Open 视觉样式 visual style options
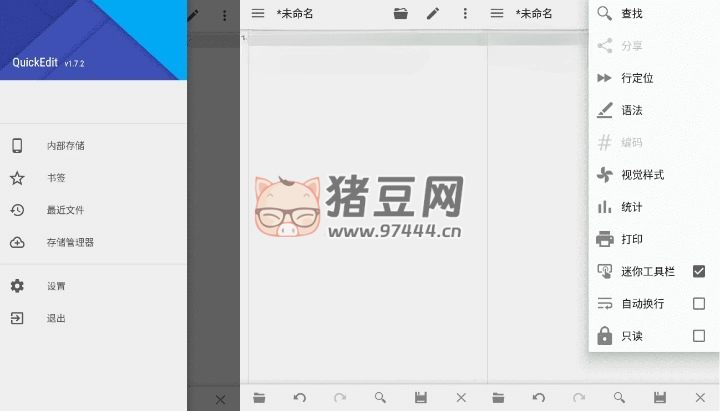Viewport: 720px width, 411px height. click(642, 175)
